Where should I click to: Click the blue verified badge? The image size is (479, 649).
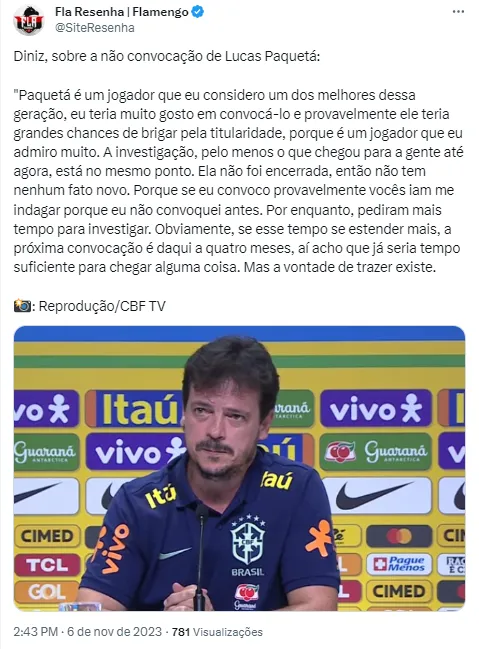197,12
